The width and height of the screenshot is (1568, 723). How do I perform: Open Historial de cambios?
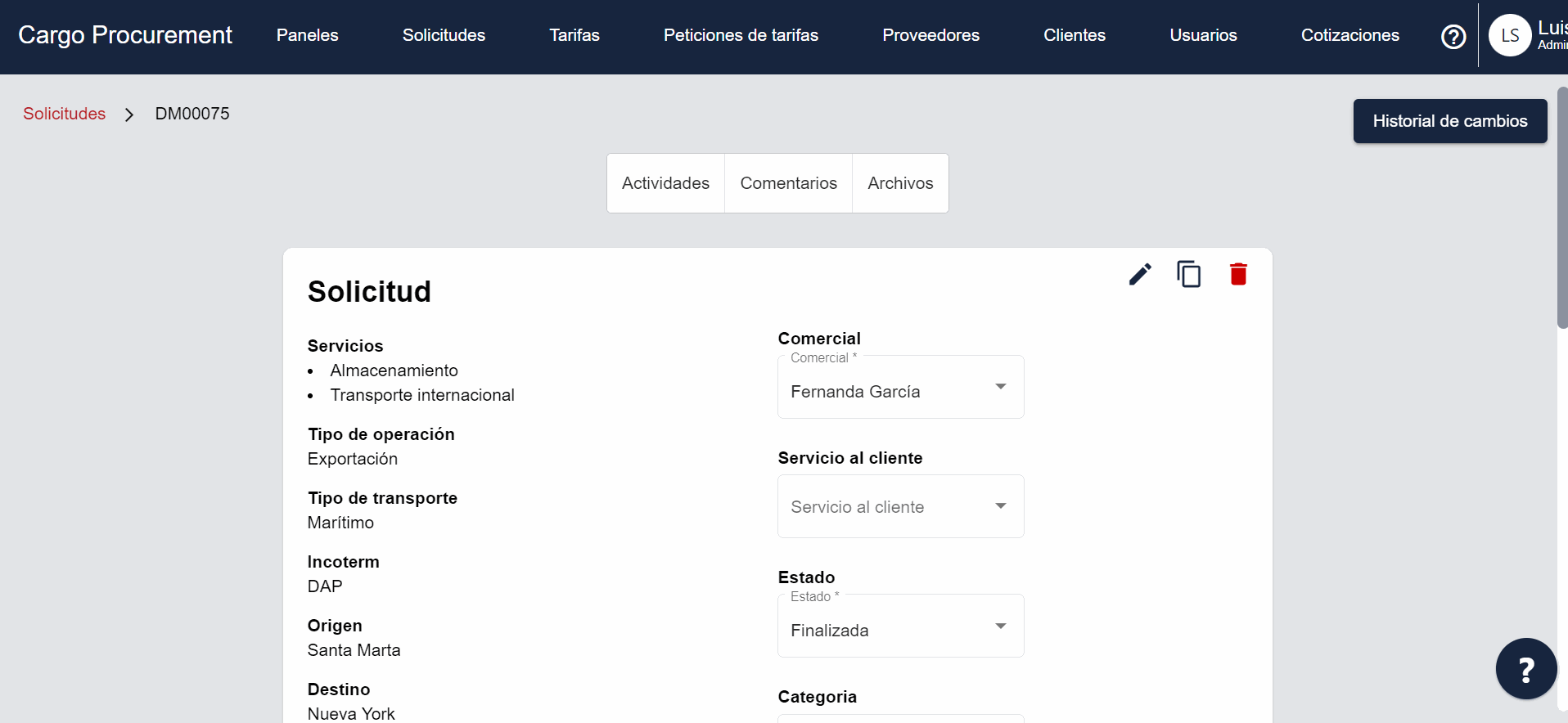tap(1449, 121)
